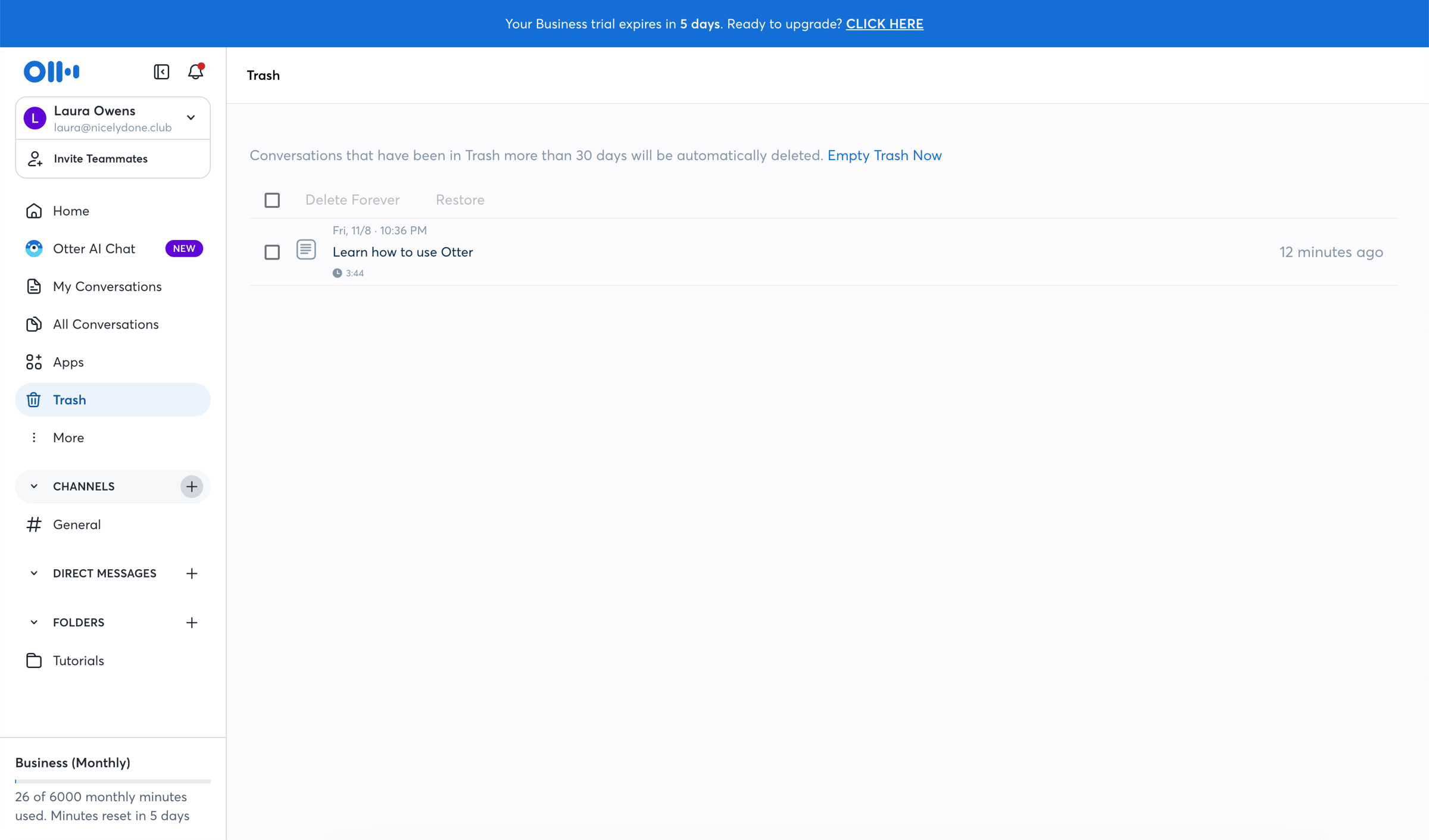Image resolution: width=1429 pixels, height=840 pixels.
Task: Click the Trash page heading
Action: coord(263,75)
